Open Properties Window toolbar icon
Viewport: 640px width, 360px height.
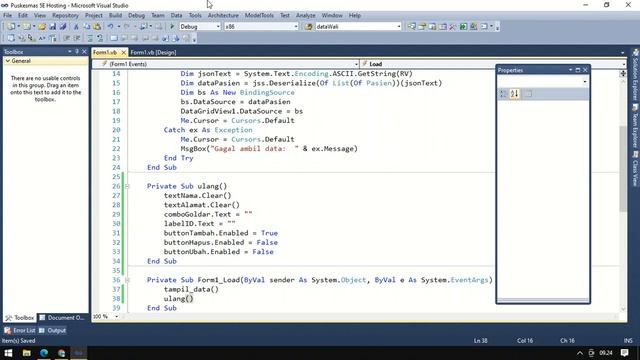coord(422,27)
